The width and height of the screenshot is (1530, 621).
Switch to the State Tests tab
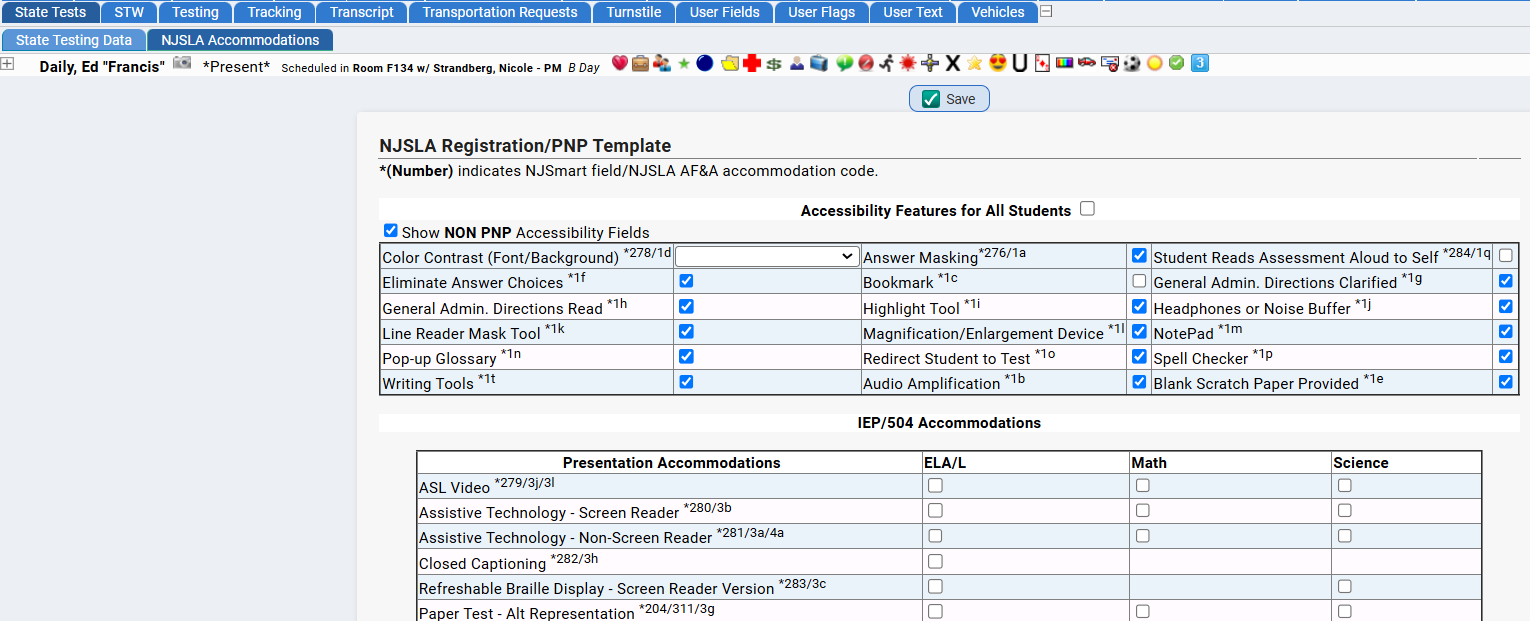tap(50, 12)
